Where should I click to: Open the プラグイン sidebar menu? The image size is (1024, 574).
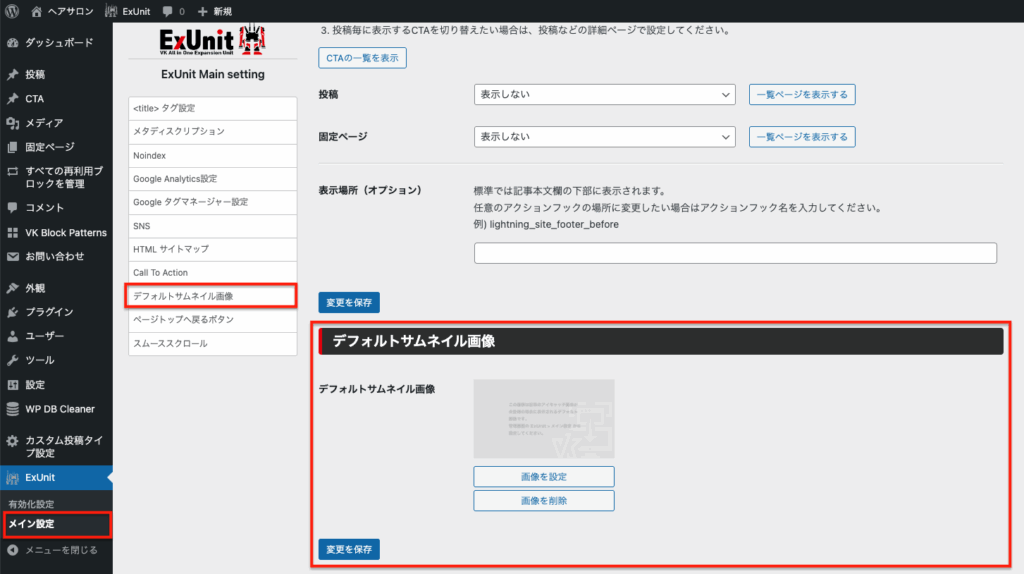pos(49,312)
